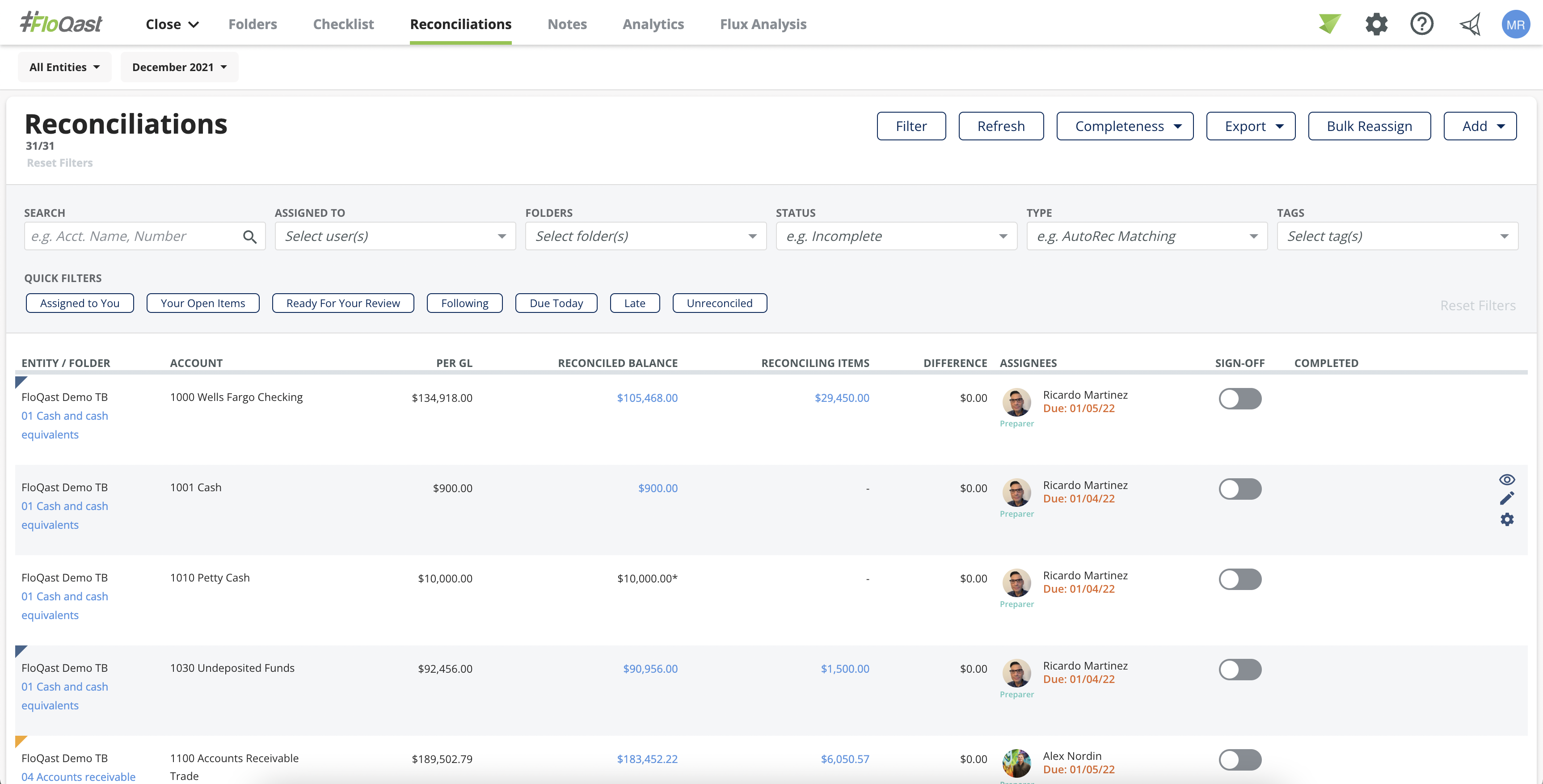Screen dimensions: 1543x784
Task: Click the search magnifier icon
Action: click(x=250, y=236)
